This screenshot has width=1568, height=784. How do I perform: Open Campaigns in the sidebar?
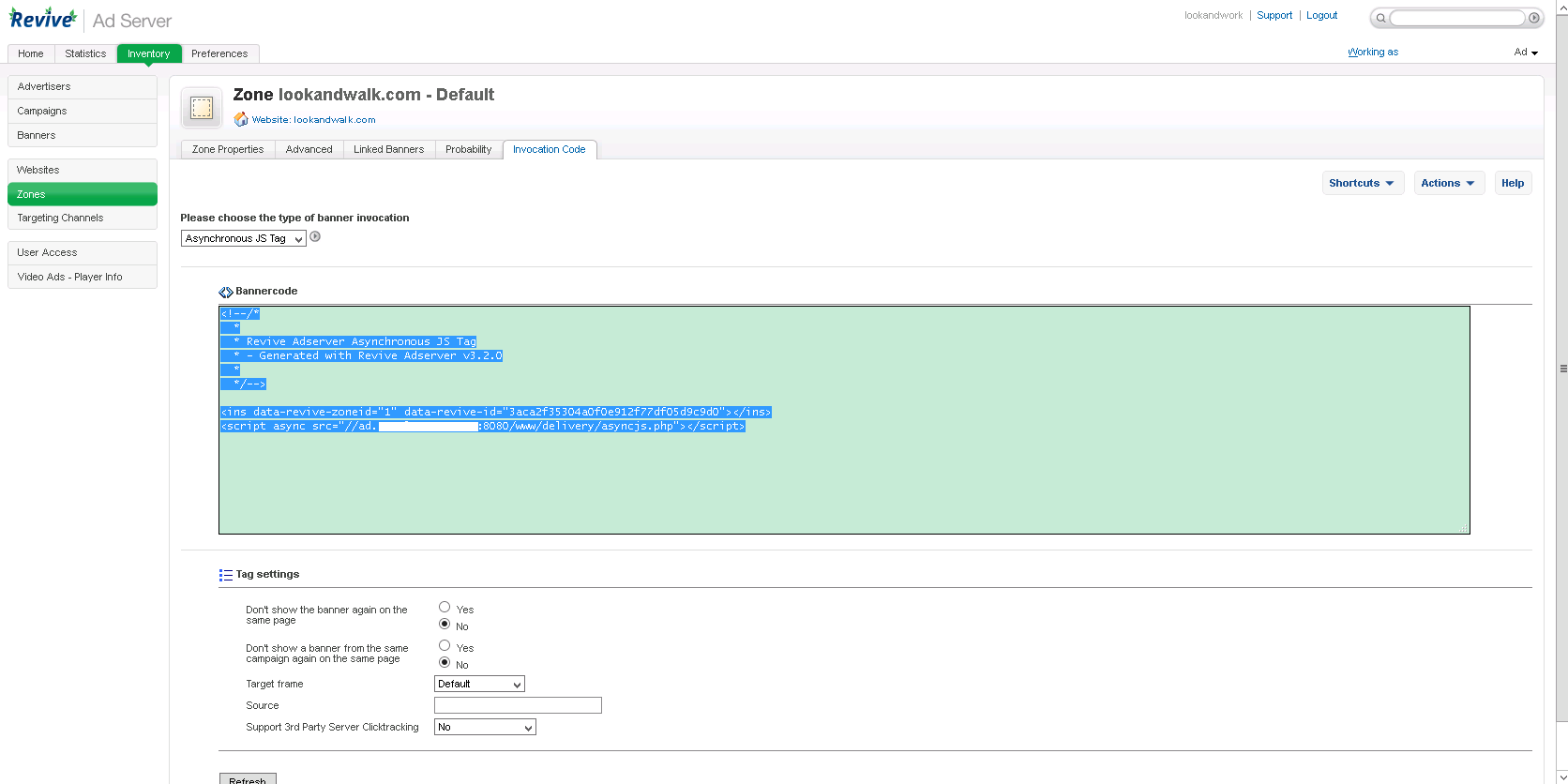[x=83, y=111]
